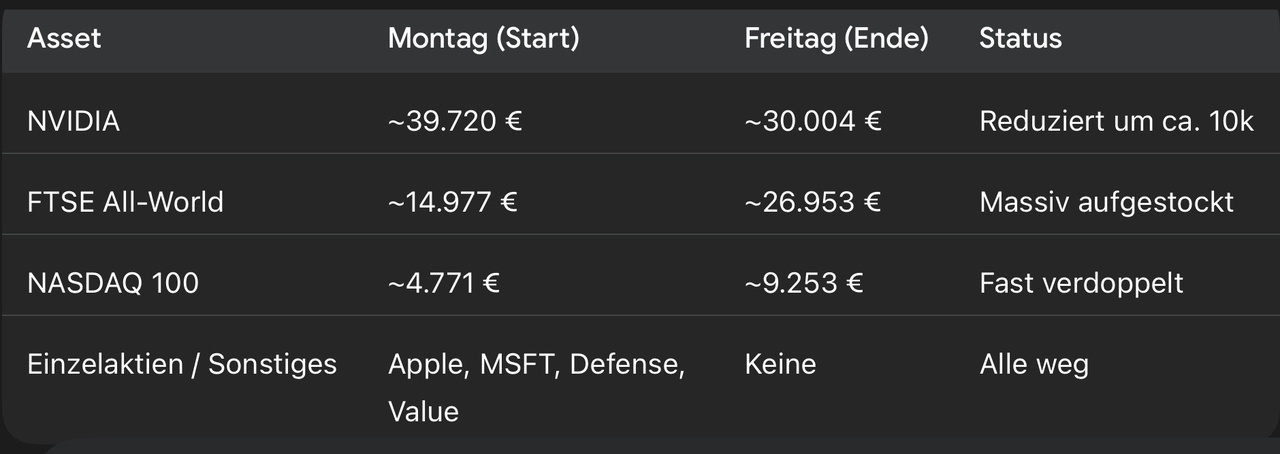Select the 'Reduziert um ca. 10k' status
The width and height of the screenshot is (1280, 454).
tap(1116, 122)
